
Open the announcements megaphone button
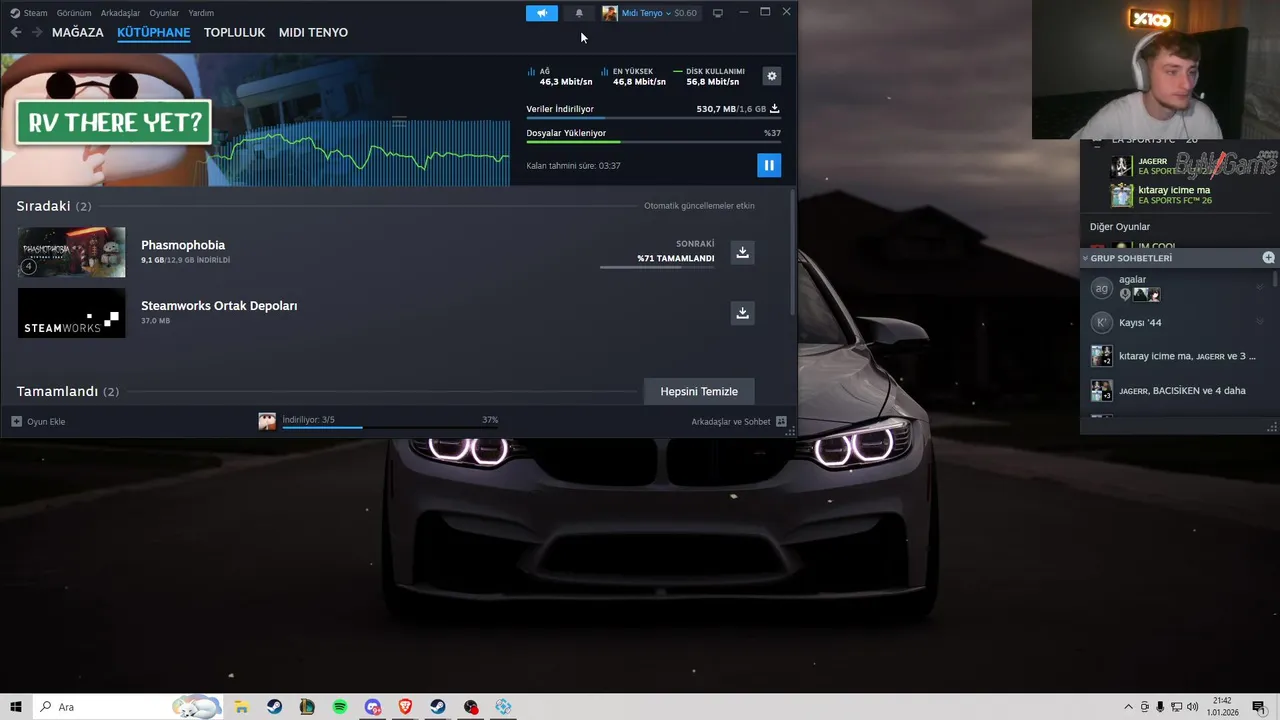pos(542,13)
